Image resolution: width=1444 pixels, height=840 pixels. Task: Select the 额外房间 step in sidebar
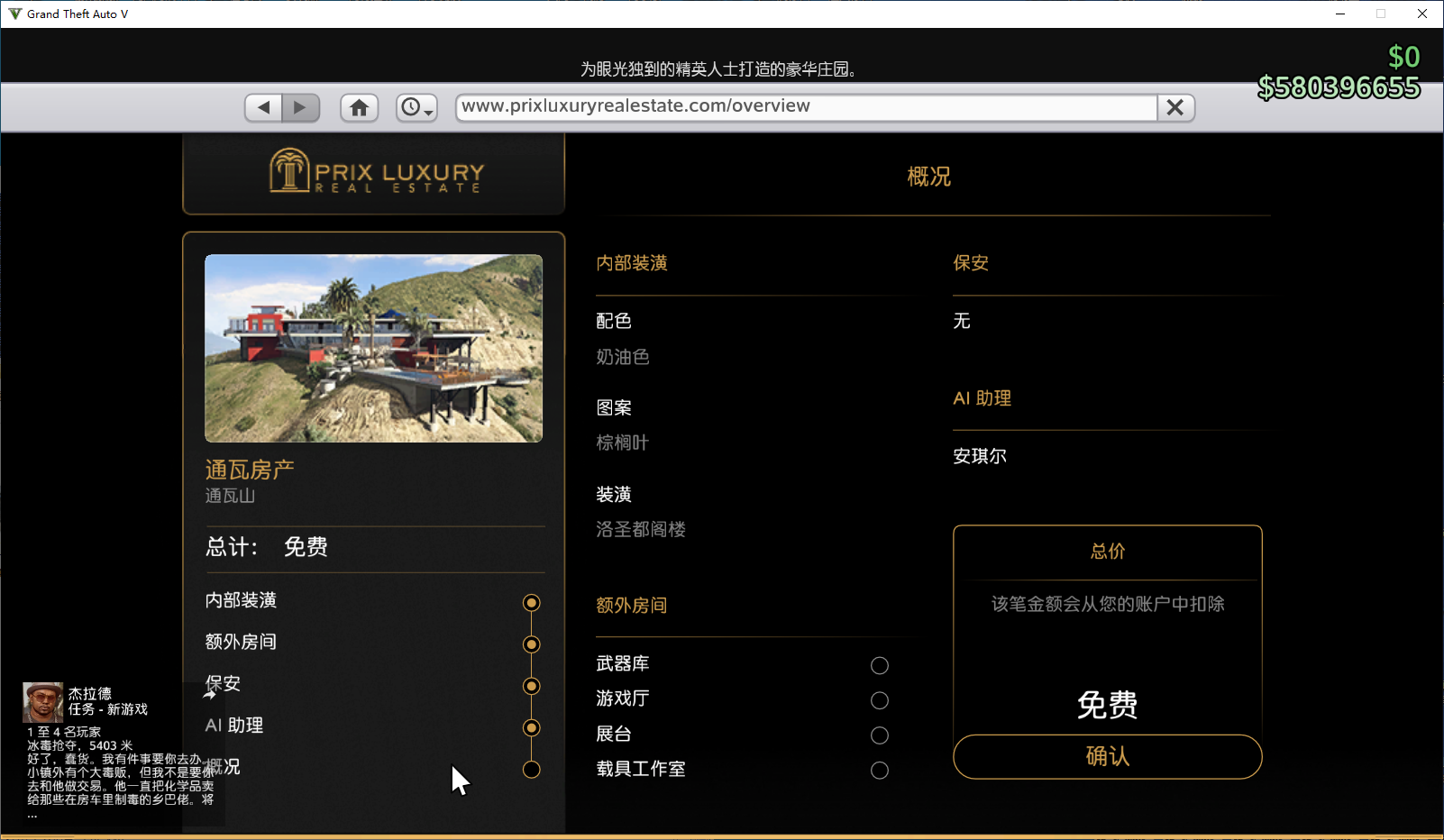click(241, 642)
